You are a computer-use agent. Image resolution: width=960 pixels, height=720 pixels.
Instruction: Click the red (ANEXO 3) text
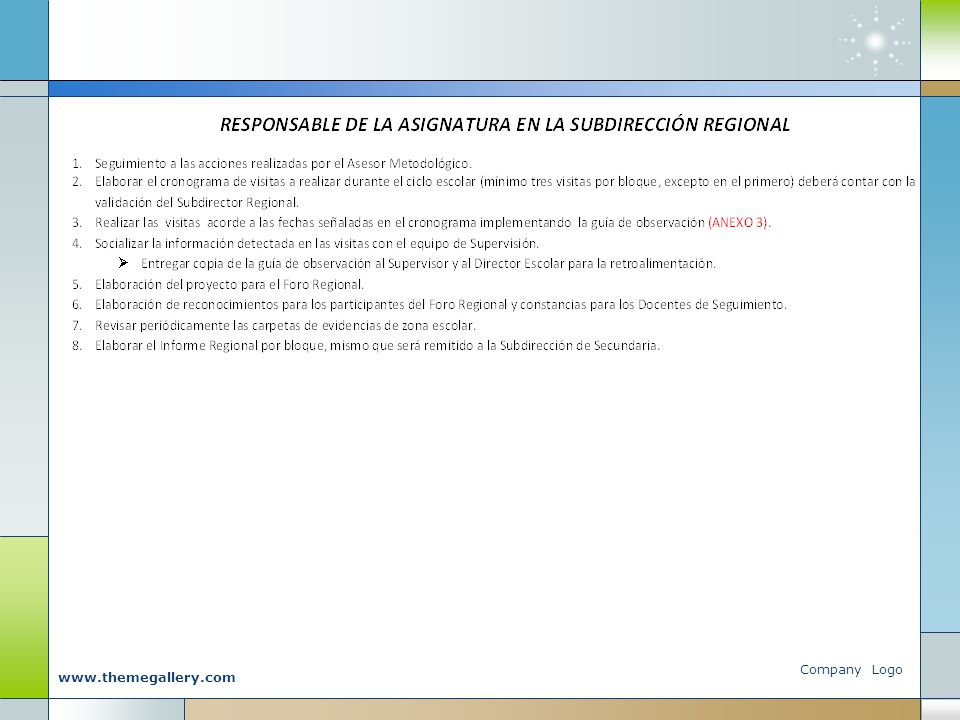pos(739,222)
